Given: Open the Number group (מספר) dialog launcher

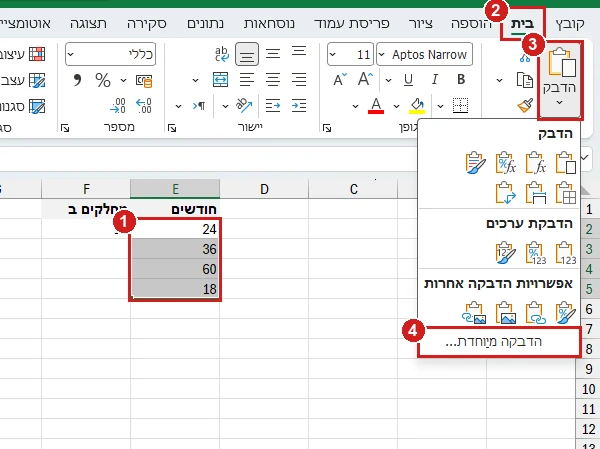Looking at the screenshot, I should [65, 128].
